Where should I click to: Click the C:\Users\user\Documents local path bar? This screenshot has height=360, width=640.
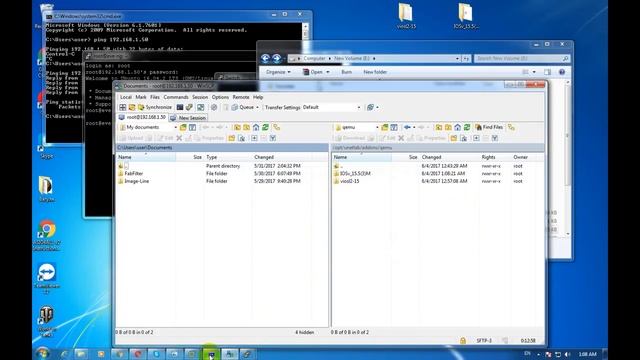pyautogui.click(x=222, y=147)
